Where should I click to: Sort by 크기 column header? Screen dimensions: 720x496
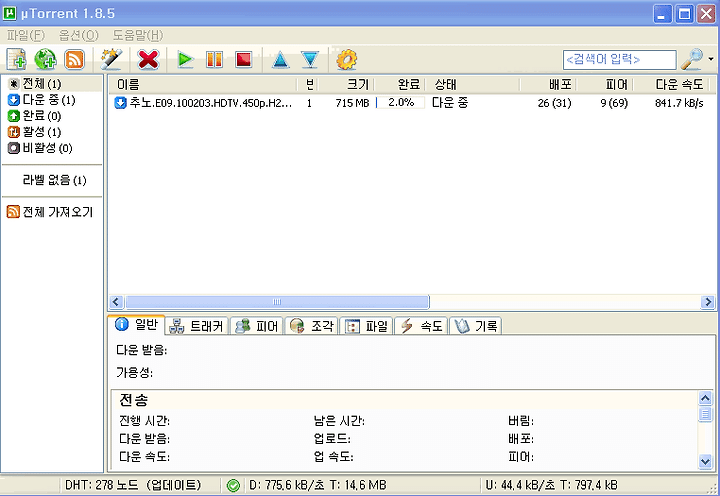pyautogui.click(x=347, y=85)
